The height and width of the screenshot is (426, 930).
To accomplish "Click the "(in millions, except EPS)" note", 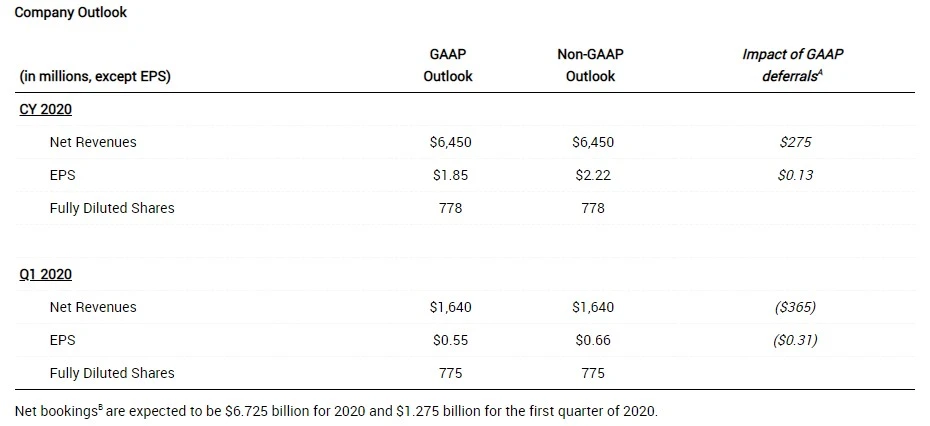I will click(x=95, y=76).
